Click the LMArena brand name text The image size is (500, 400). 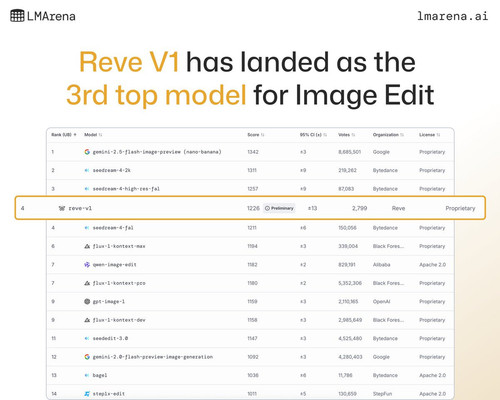tap(51, 16)
